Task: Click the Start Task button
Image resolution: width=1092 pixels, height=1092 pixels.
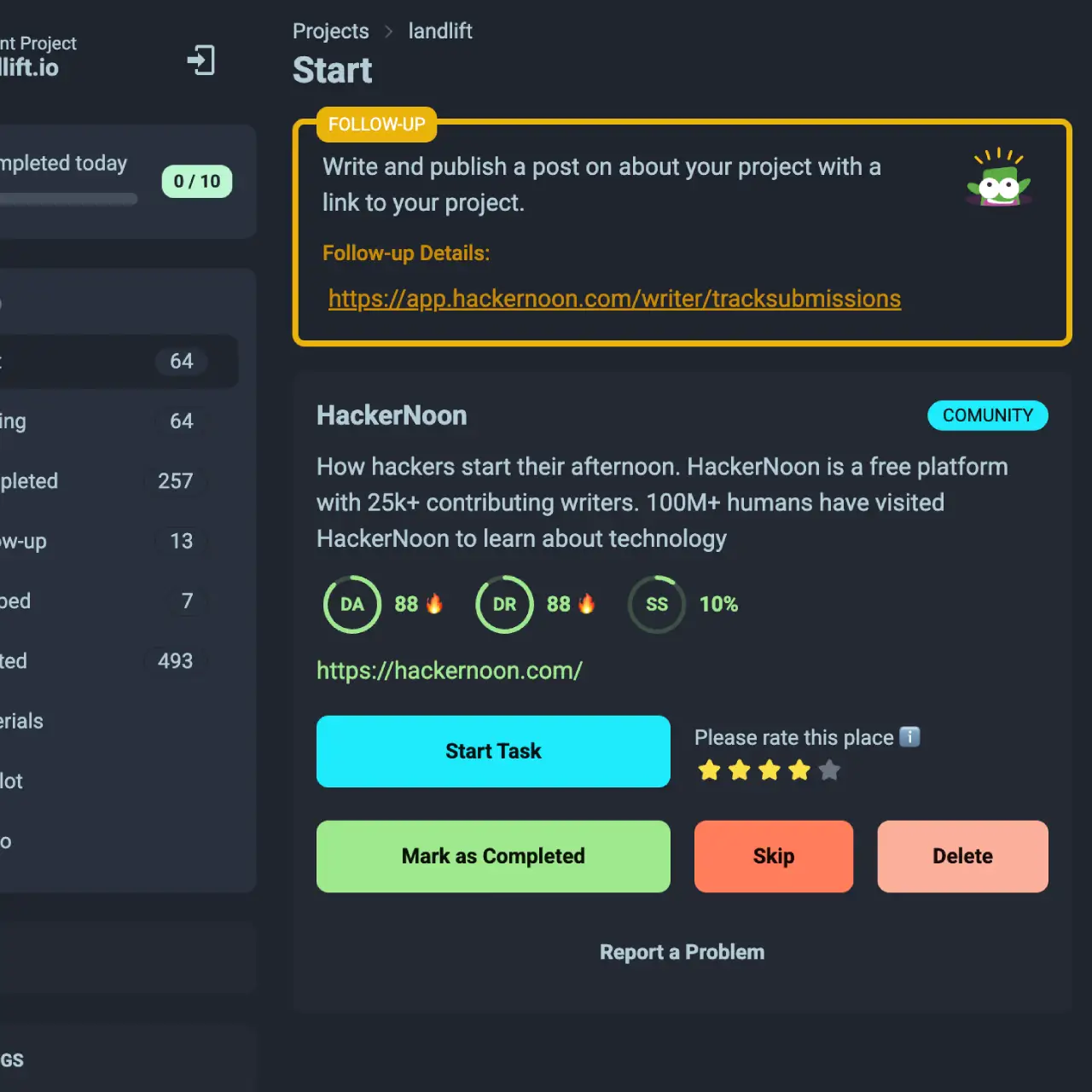Action: click(493, 752)
